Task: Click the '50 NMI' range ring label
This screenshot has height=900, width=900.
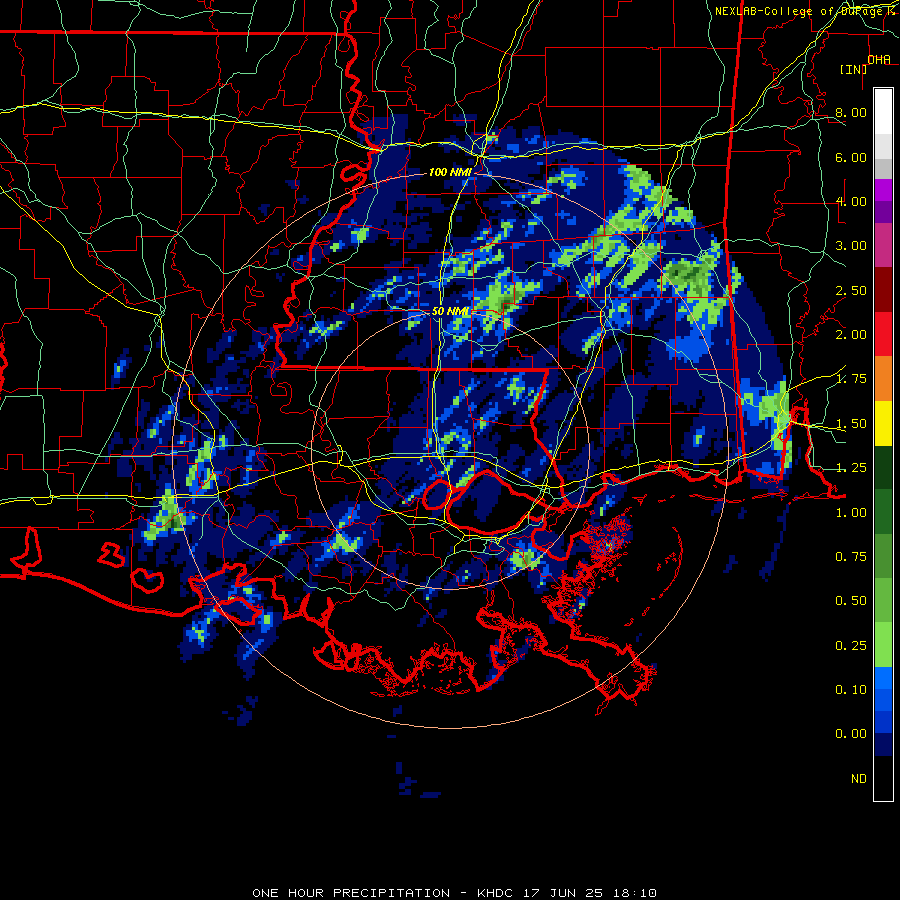Action: (450, 311)
